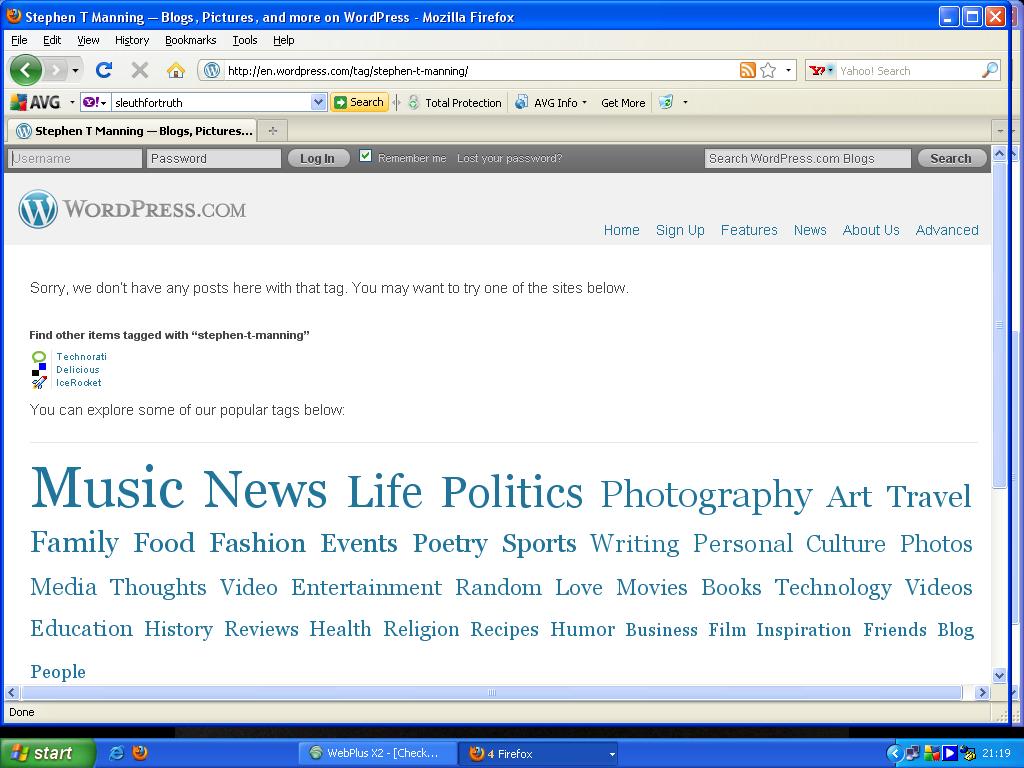The image size is (1024, 768).
Task: Go back with the green Back arrow
Action: click(x=25, y=70)
